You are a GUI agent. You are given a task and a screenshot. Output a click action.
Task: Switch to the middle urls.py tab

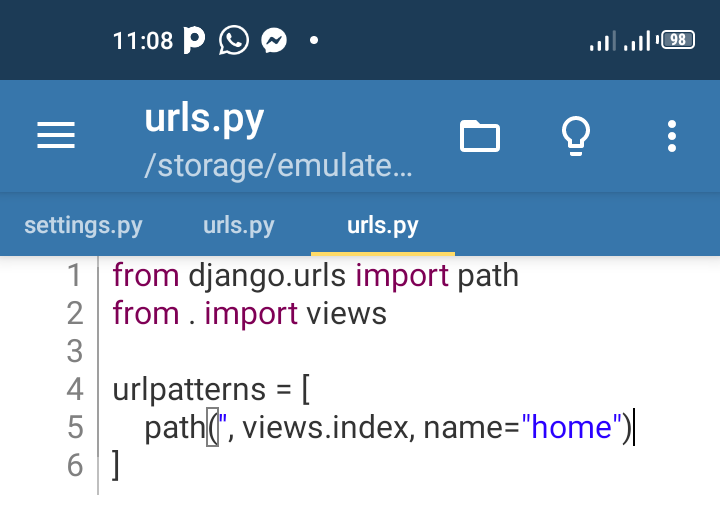click(239, 225)
